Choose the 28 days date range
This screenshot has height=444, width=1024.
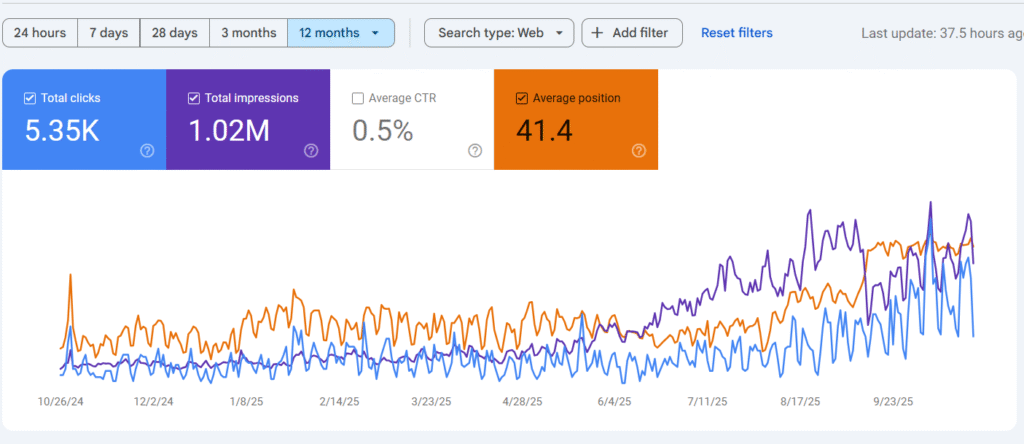(x=175, y=33)
